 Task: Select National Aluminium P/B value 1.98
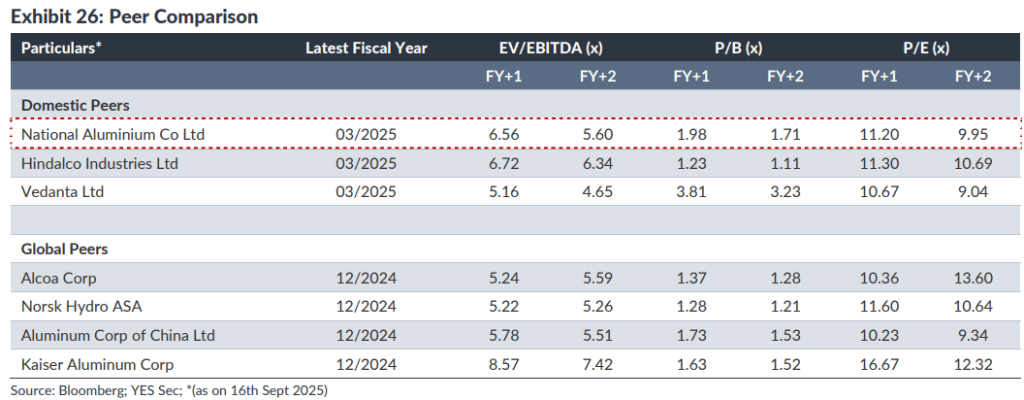[691, 135]
